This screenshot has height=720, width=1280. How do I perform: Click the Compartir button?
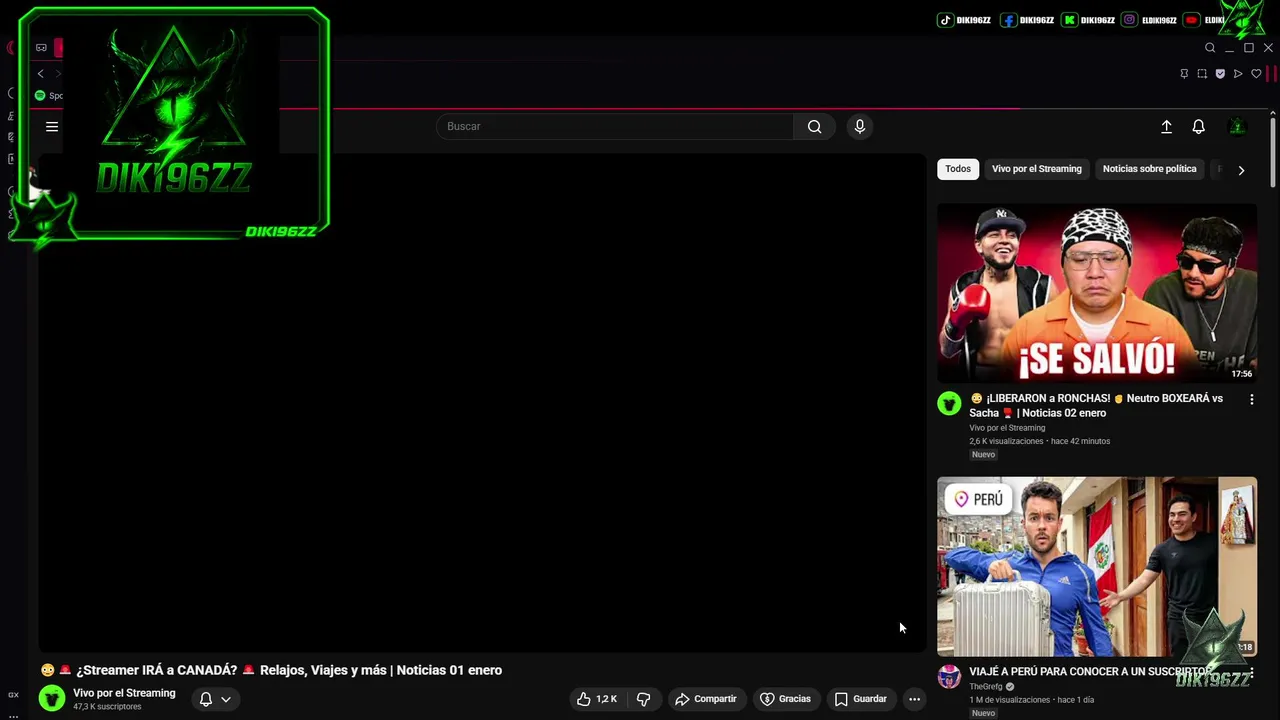click(x=706, y=699)
